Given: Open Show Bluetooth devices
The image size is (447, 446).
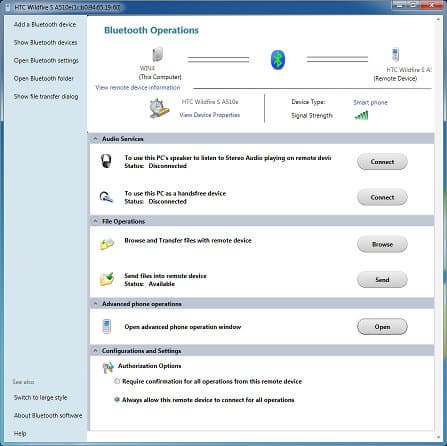Looking at the screenshot, I should [x=45, y=43].
